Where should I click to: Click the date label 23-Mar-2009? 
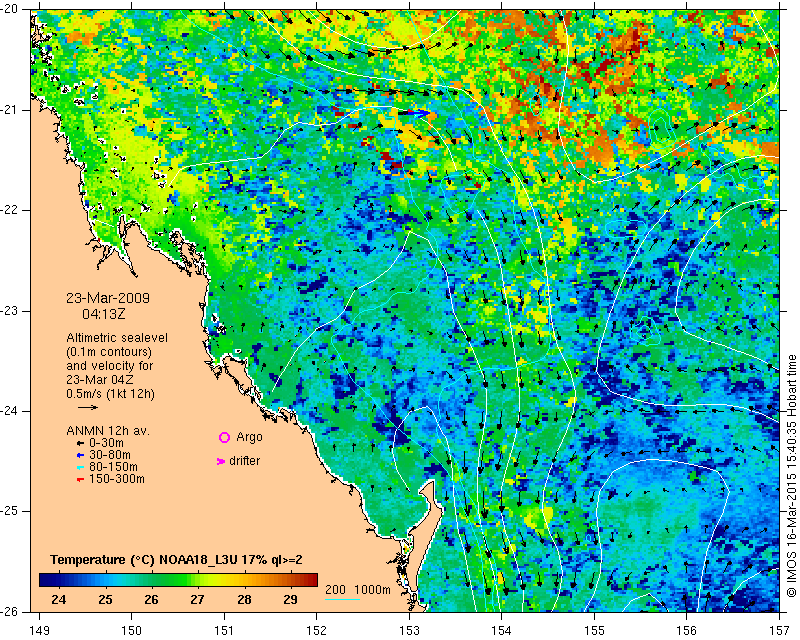click(x=108, y=298)
